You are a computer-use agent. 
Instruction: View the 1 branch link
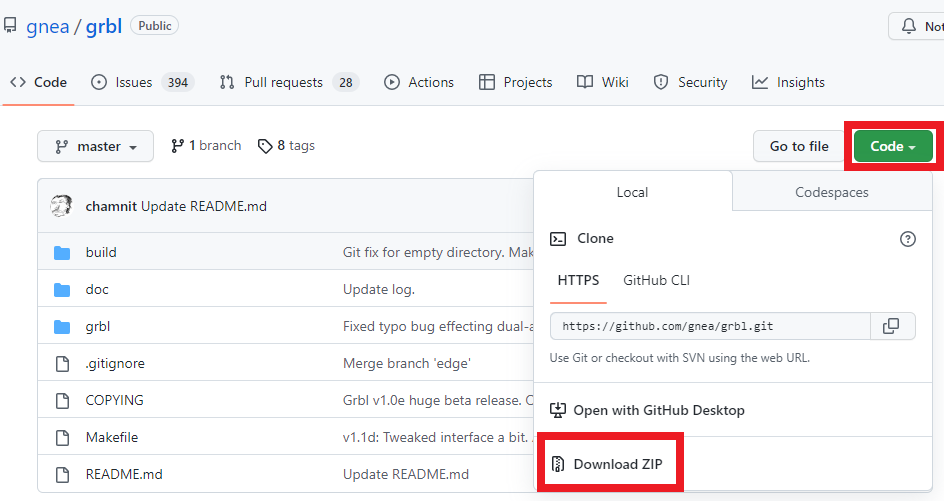(x=206, y=146)
